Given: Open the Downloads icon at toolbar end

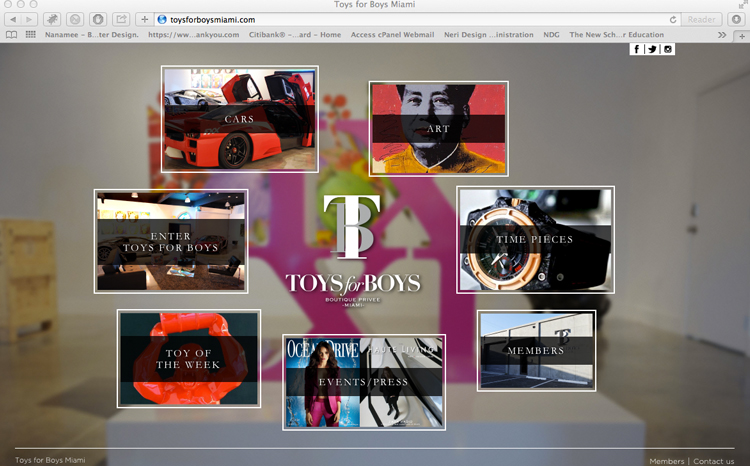Looking at the screenshot, I should (736, 20).
